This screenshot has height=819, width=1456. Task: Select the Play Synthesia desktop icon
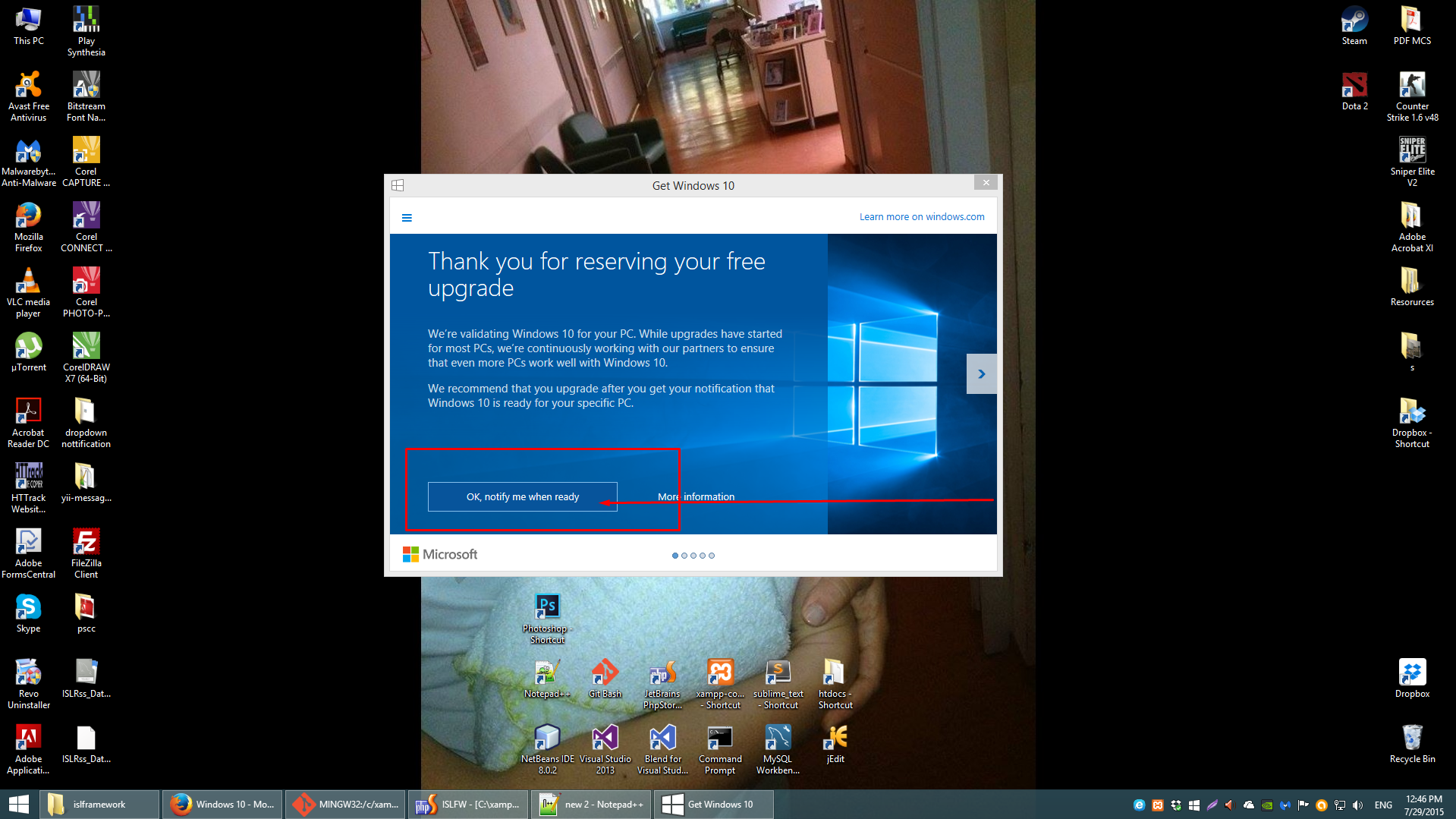click(86, 31)
